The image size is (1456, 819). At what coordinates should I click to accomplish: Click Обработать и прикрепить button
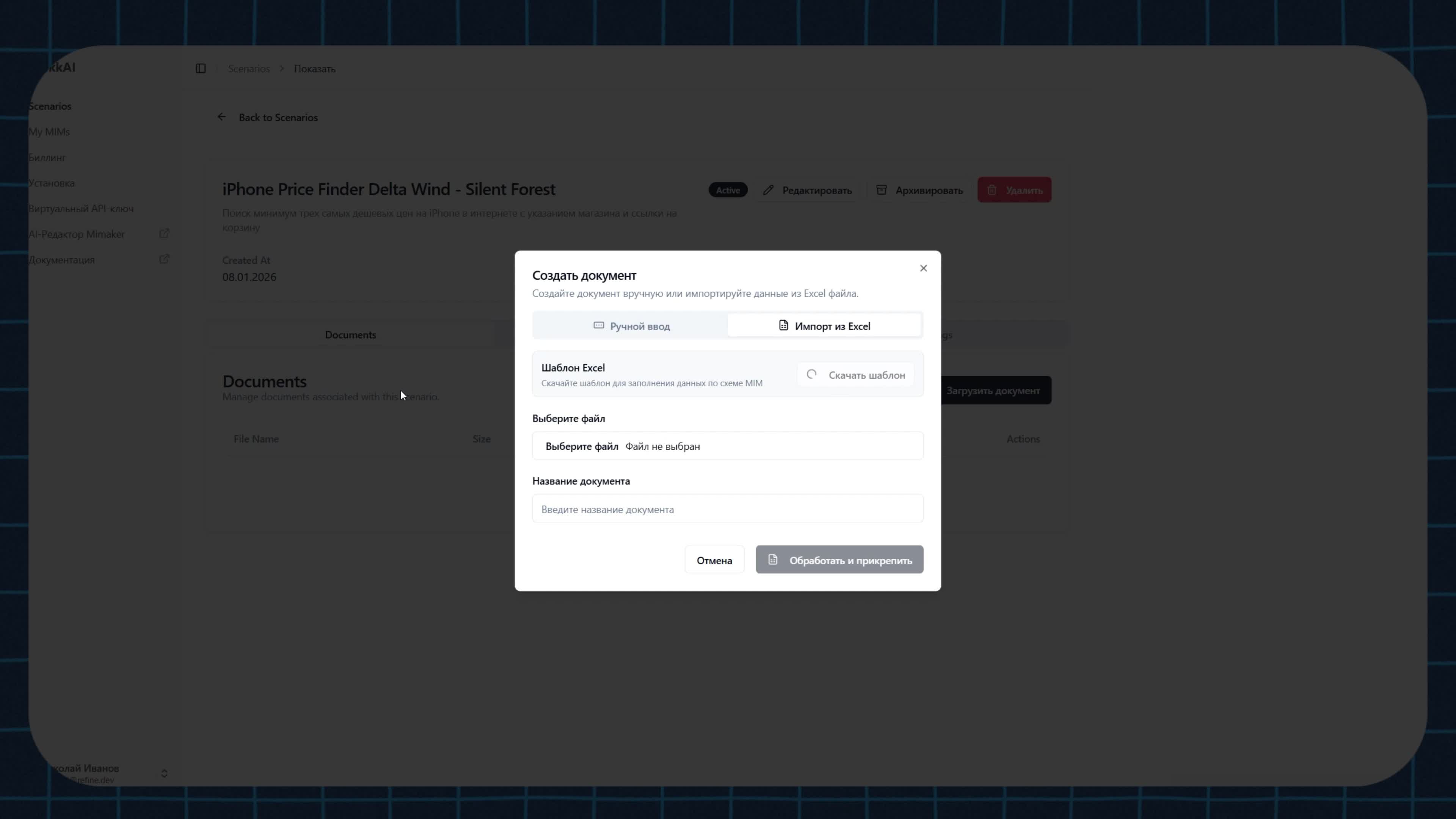click(x=839, y=560)
